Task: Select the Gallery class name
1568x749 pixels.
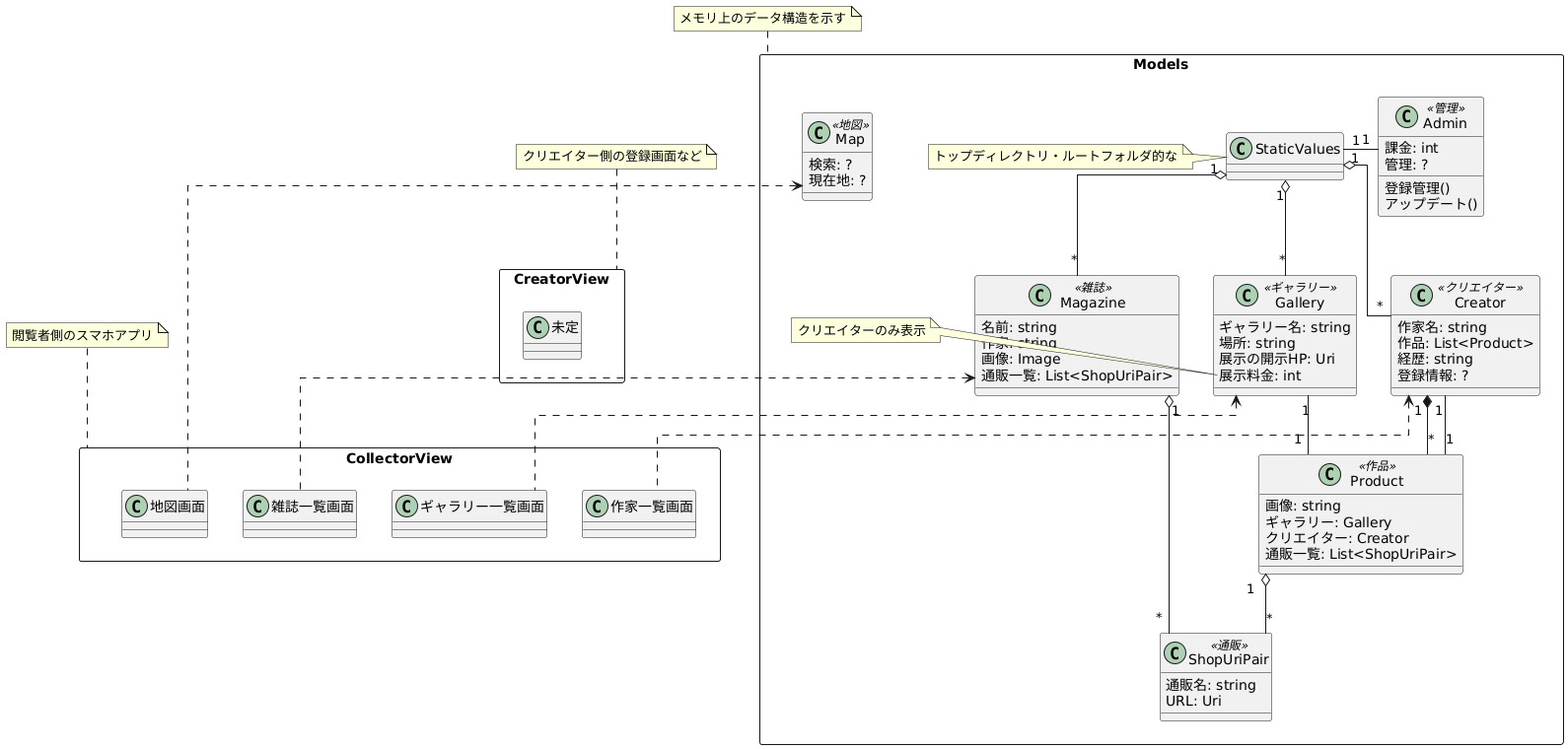Action: coord(1299,303)
